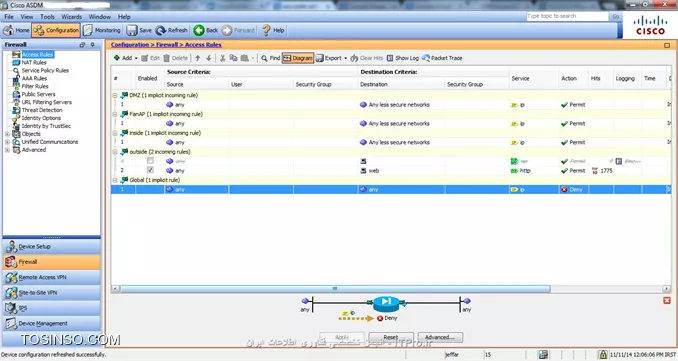Open Show Log viewer
This screenshot has height=361, width=678.
pos(403,58)
